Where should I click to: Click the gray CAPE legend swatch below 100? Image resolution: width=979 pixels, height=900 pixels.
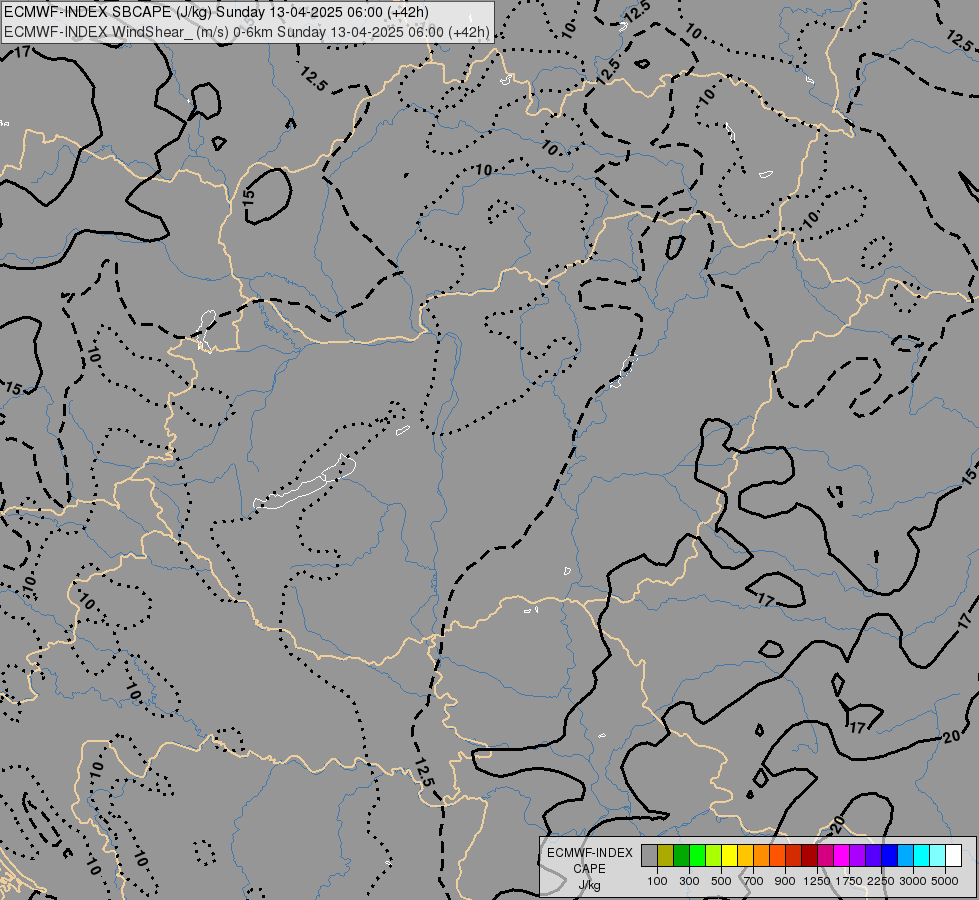pyautogui.click(x=649, y=856)
